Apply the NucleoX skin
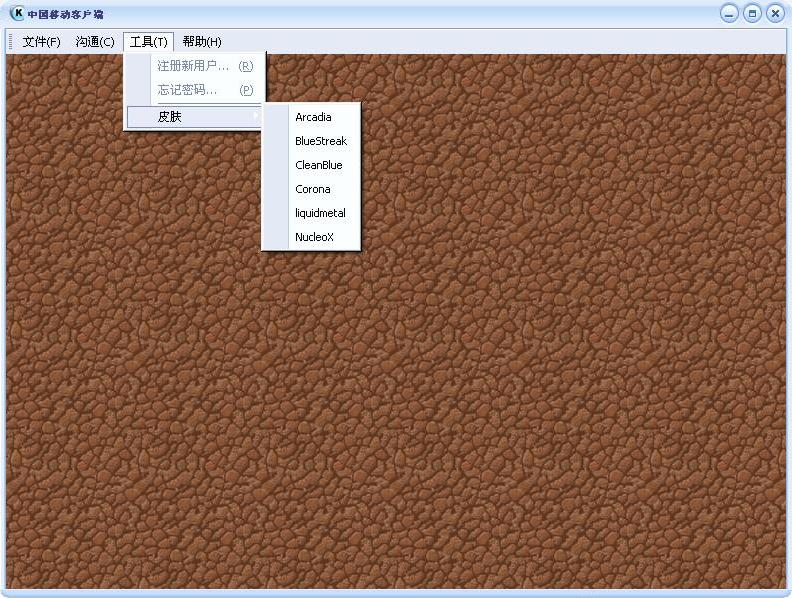 point(314,237)
